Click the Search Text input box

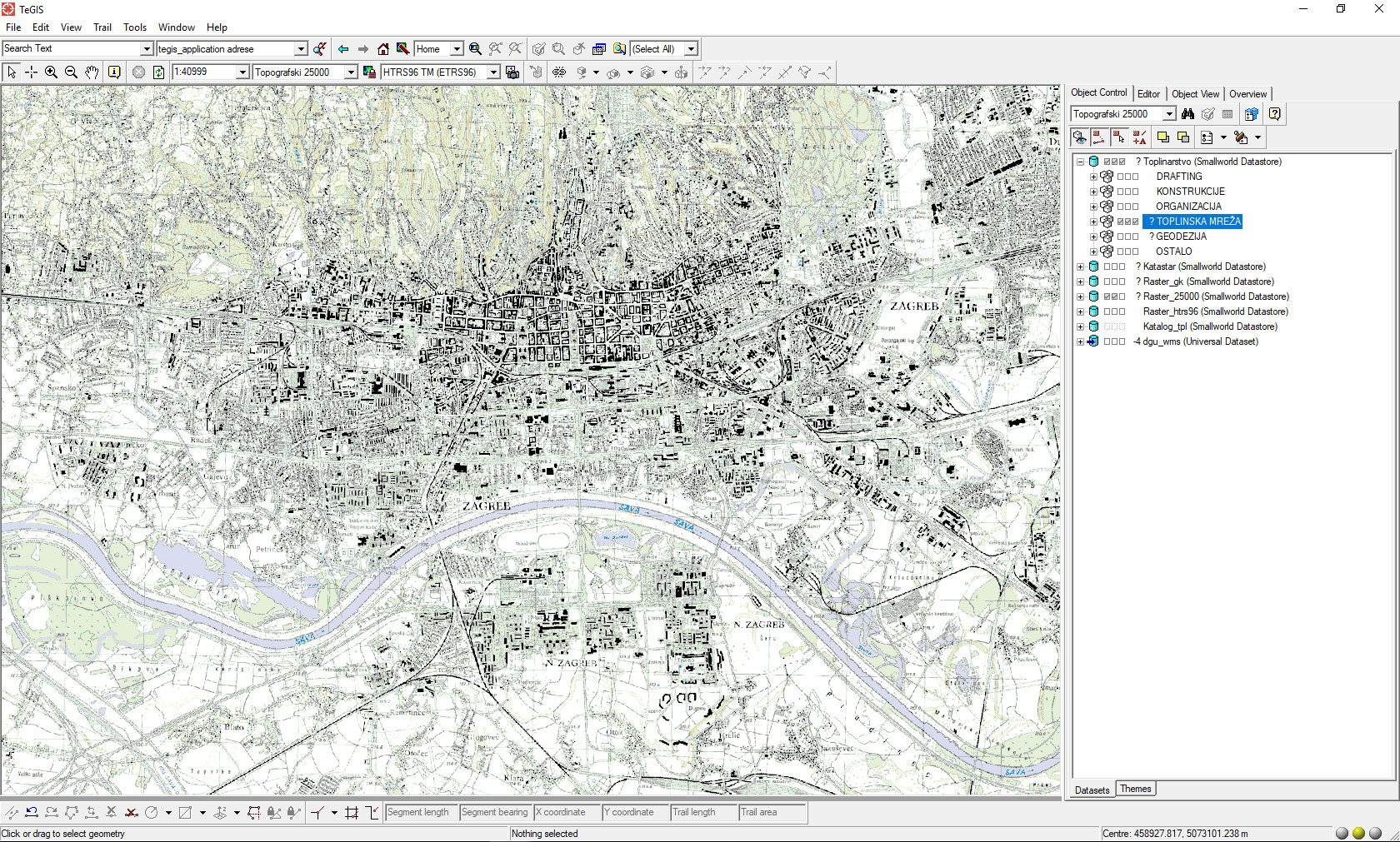point(71,49)
